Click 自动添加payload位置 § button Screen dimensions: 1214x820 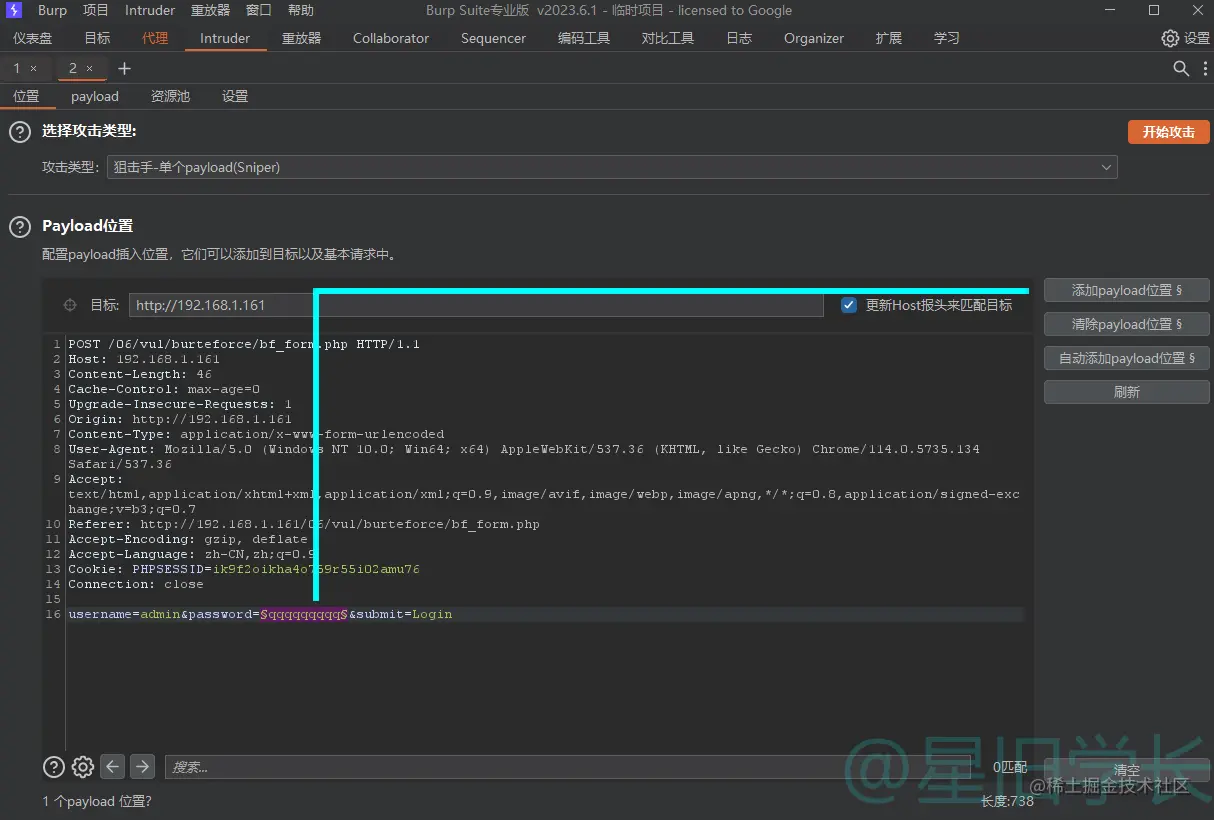coord(1126,358)
